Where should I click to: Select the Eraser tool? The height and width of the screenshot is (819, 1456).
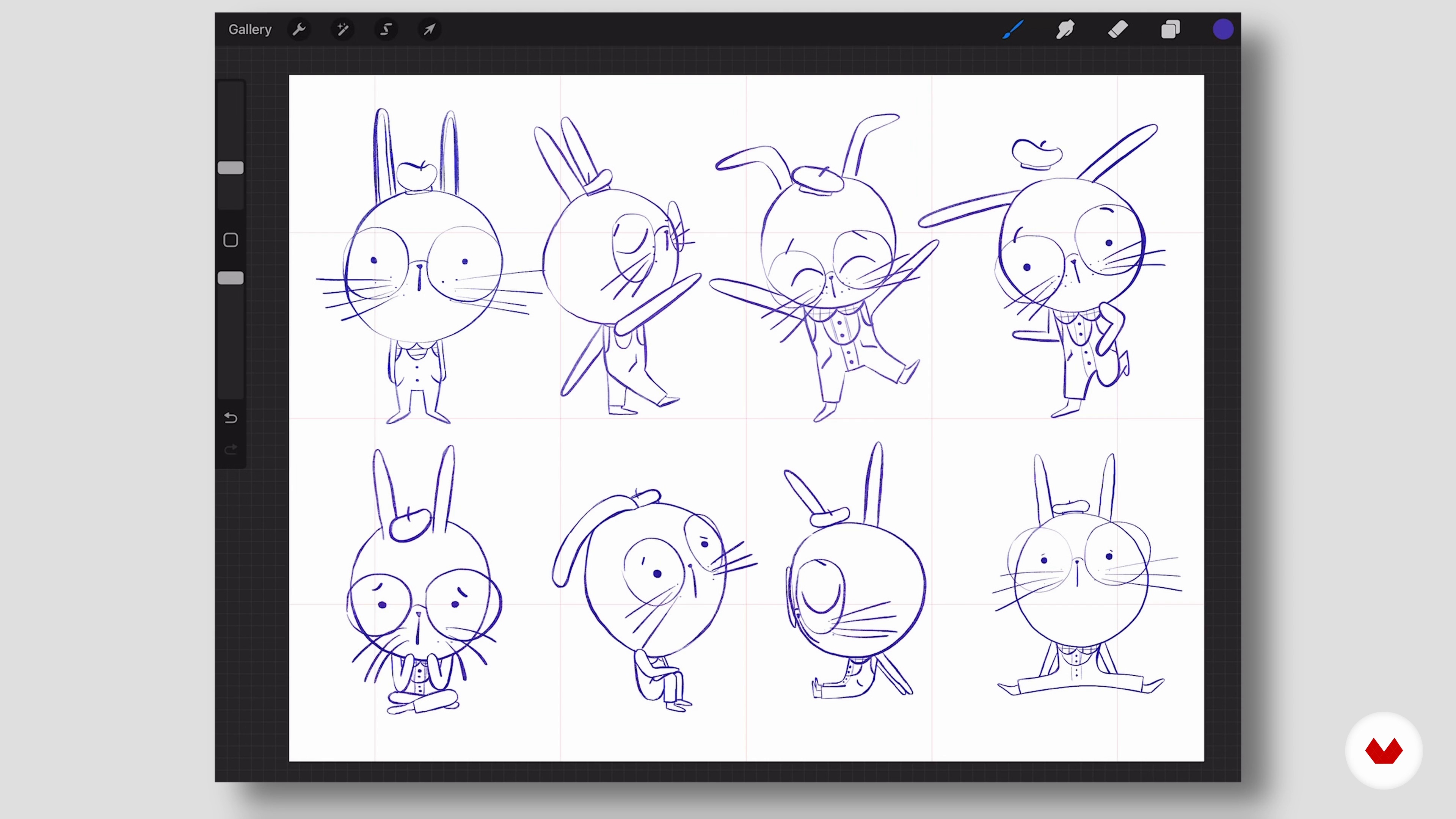click(x=1117, y=30)
